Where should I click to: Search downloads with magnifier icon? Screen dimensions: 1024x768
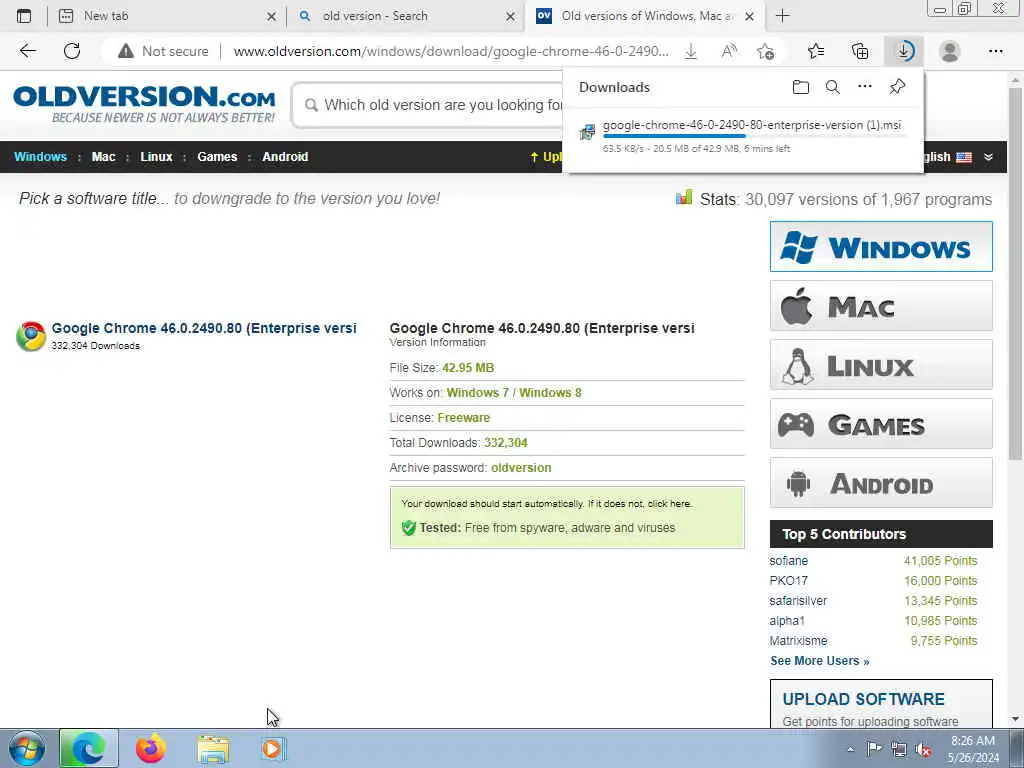click(x=833, y=87)
